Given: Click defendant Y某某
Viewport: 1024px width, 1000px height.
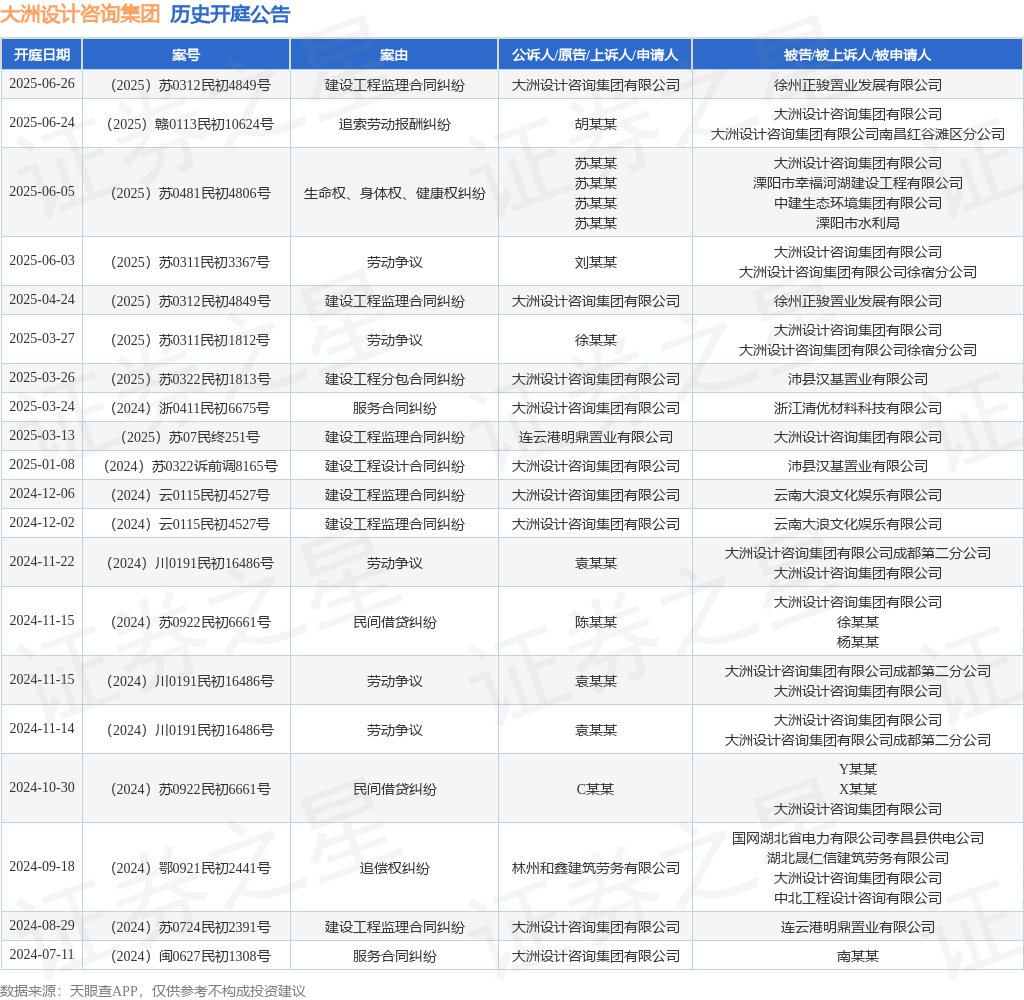Looking at the screenshot, I should 857,769.
